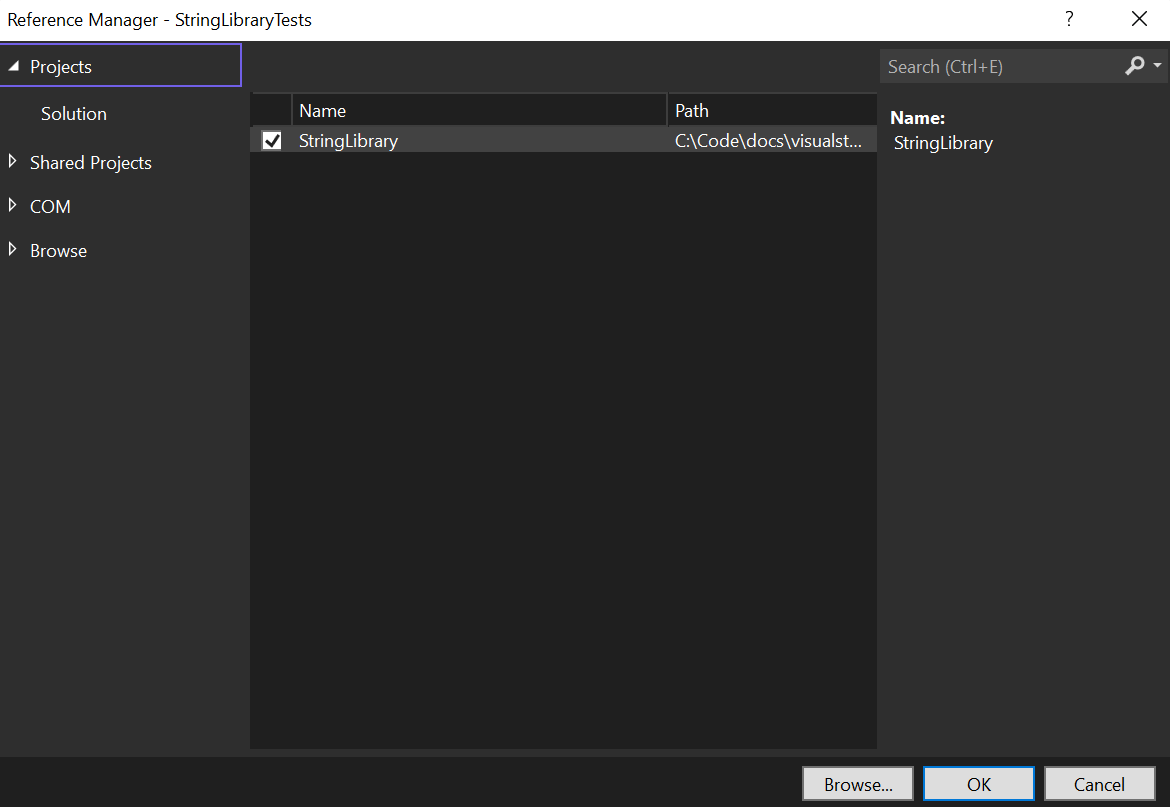Click the Help question mark icon
1170x807 pixels.
pyautogui.click(x=1068, y=19)
